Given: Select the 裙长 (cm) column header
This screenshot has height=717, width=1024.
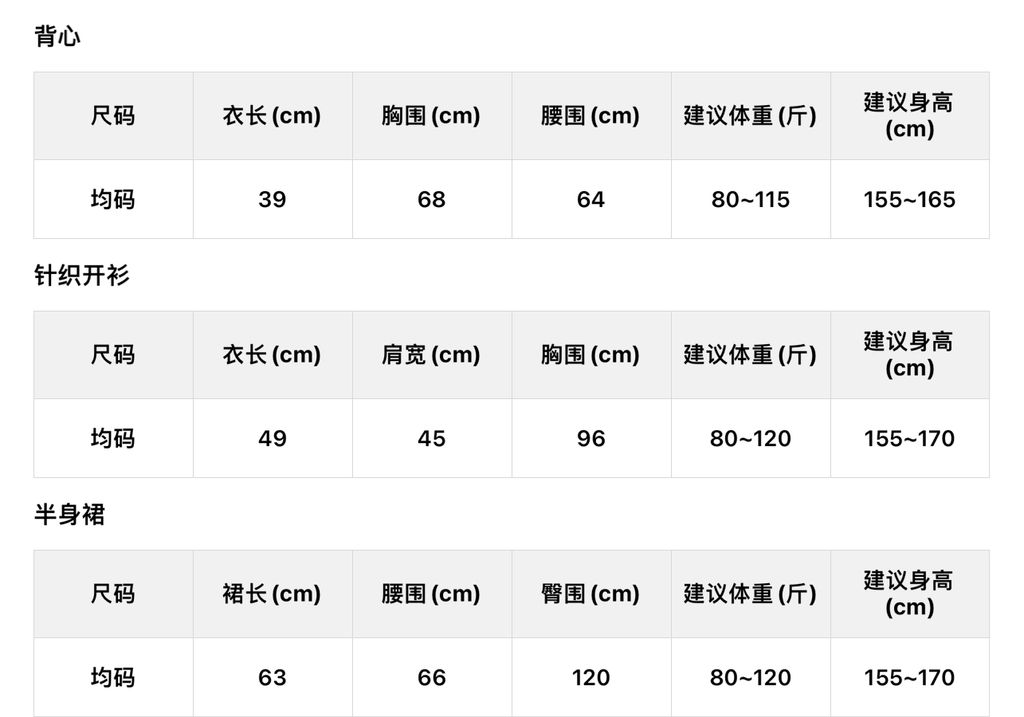Looking at the screenshot, I should 272,594.
